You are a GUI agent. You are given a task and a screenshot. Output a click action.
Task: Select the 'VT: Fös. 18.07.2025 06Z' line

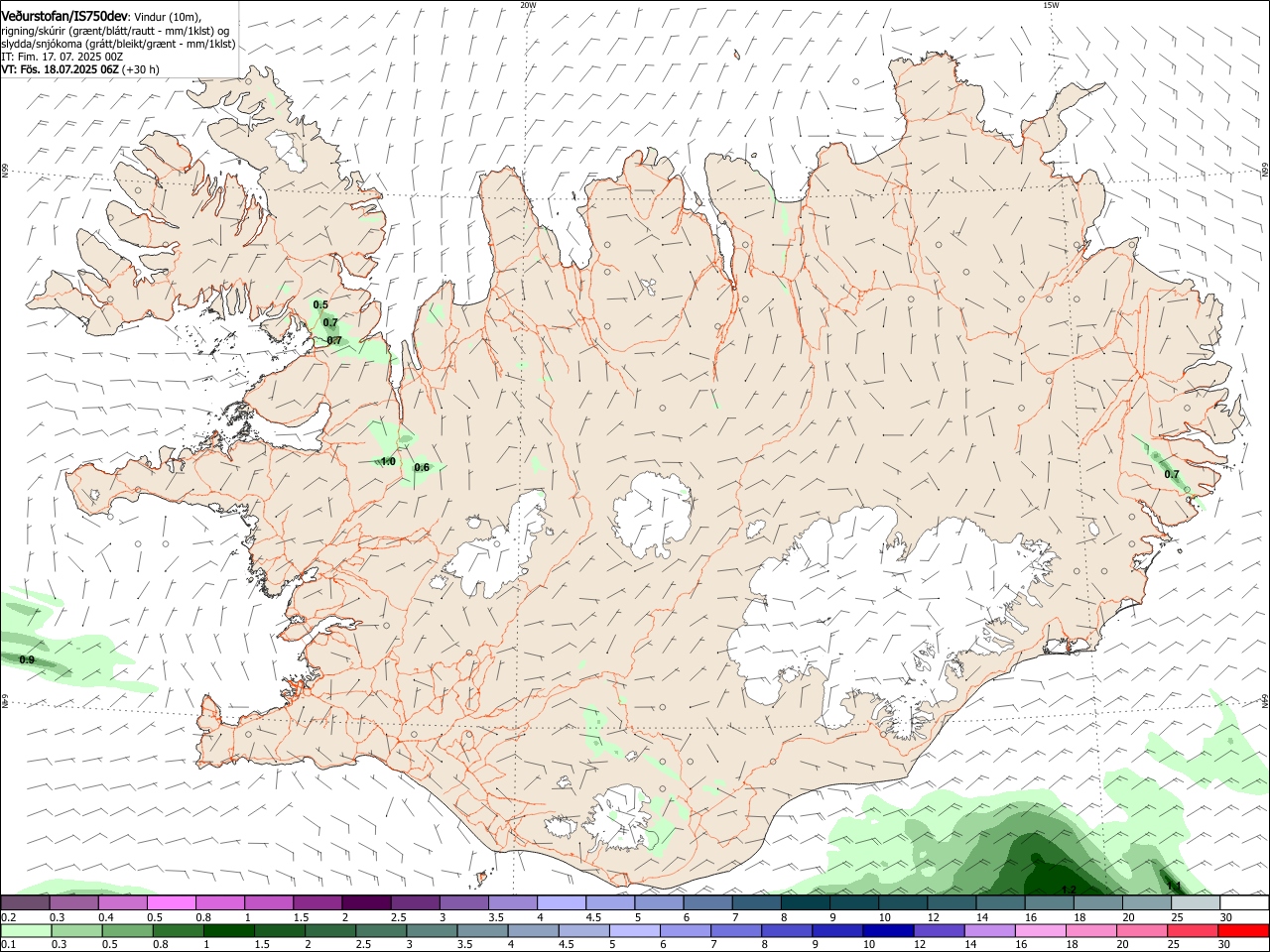(61, 70)
